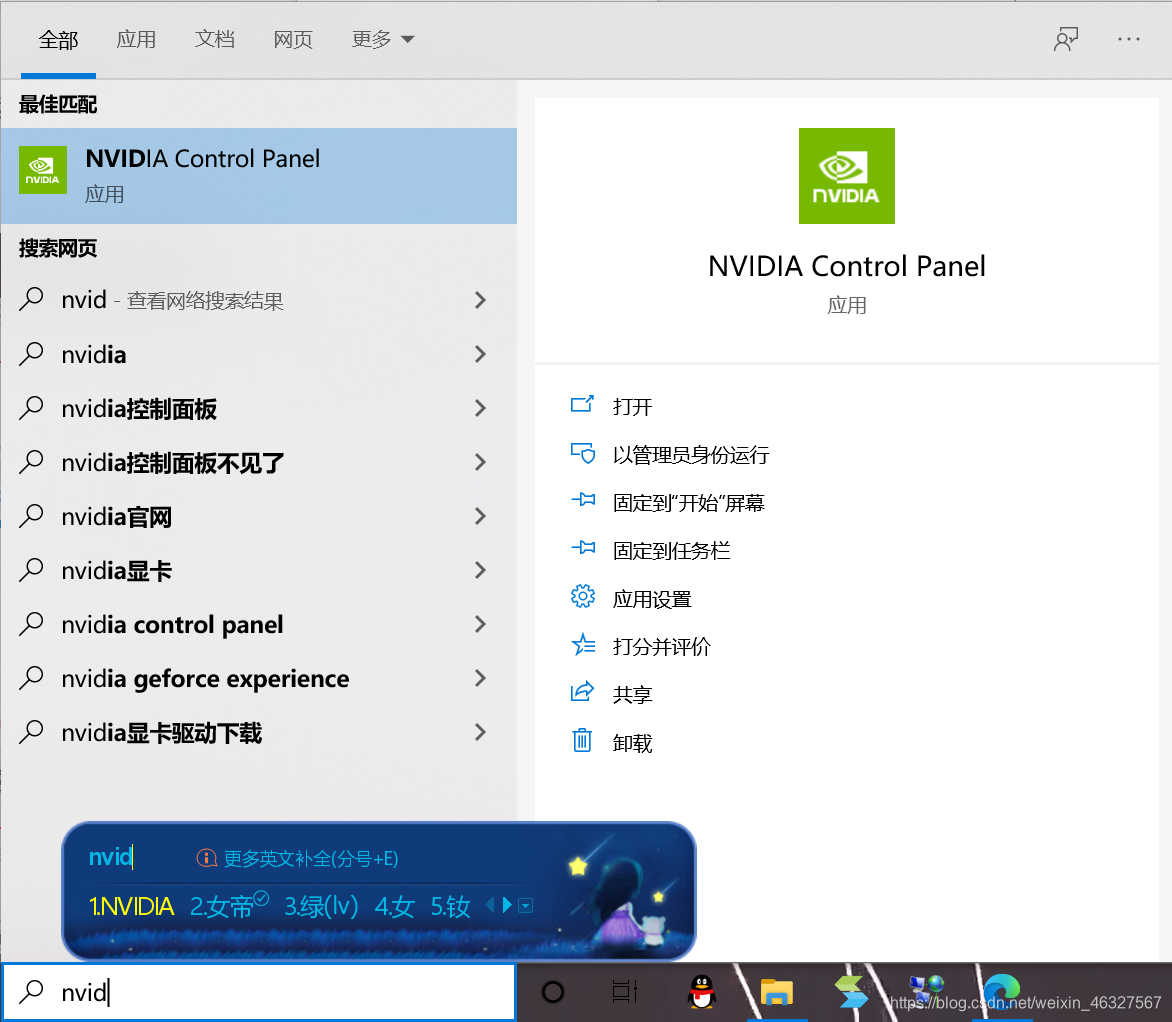Expand chevron for nvidia控制面板不见了
The height and width of the screenshot is (1022, 1172).
[x=481, y=462]
